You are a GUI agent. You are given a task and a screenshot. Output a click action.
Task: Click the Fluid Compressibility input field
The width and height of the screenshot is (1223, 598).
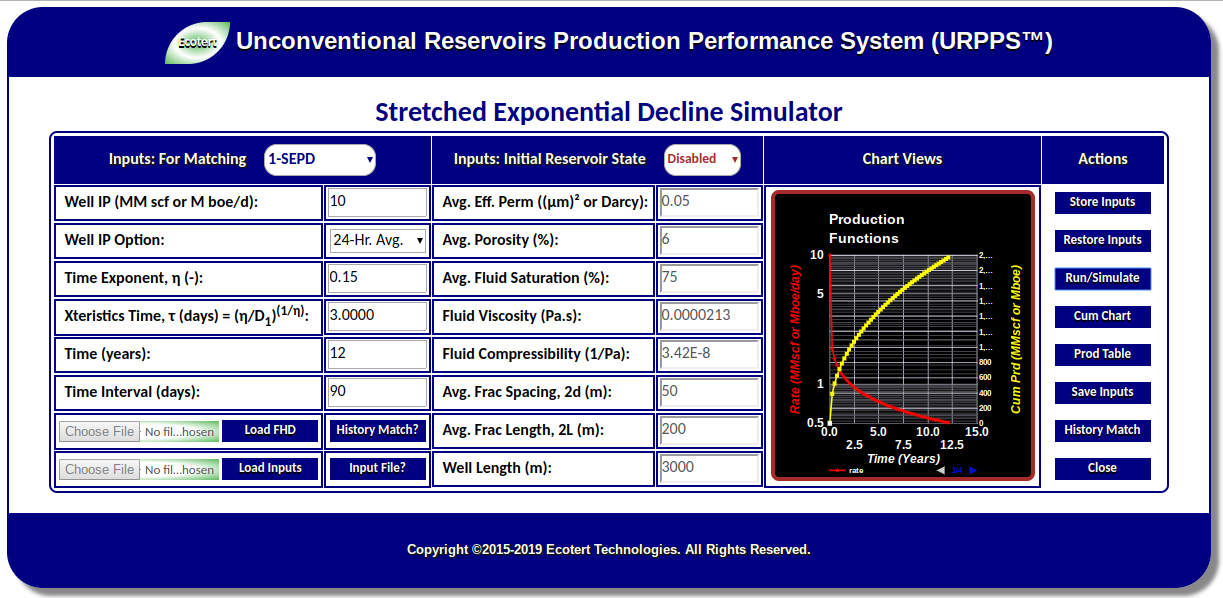(709, 354)
